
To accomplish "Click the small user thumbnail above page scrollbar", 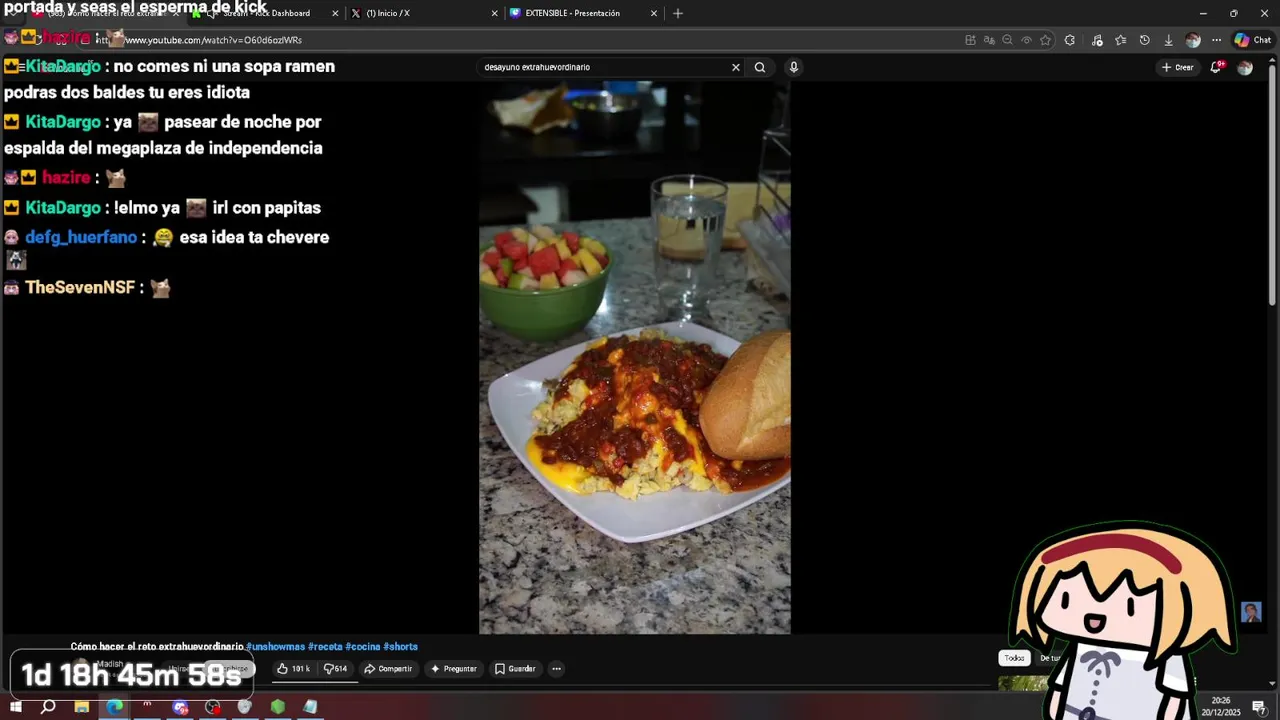I will point(1251,612).
